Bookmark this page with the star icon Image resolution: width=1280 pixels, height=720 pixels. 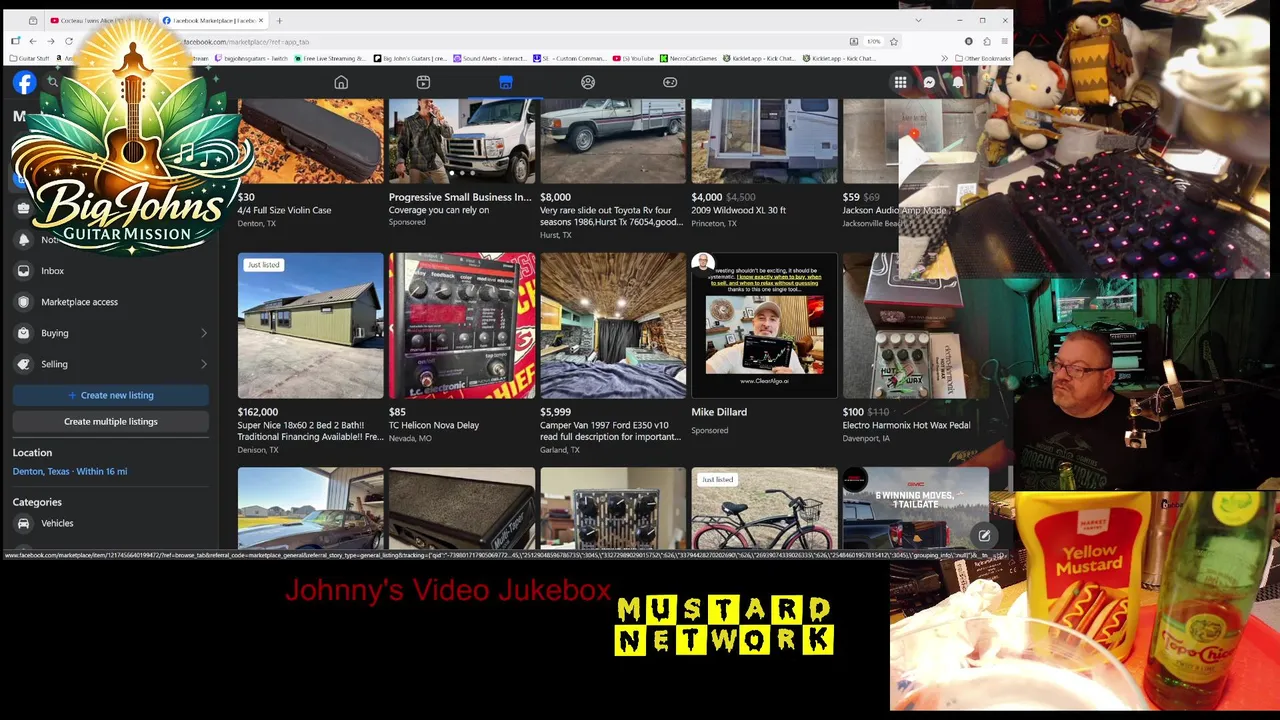pos(894,41)
